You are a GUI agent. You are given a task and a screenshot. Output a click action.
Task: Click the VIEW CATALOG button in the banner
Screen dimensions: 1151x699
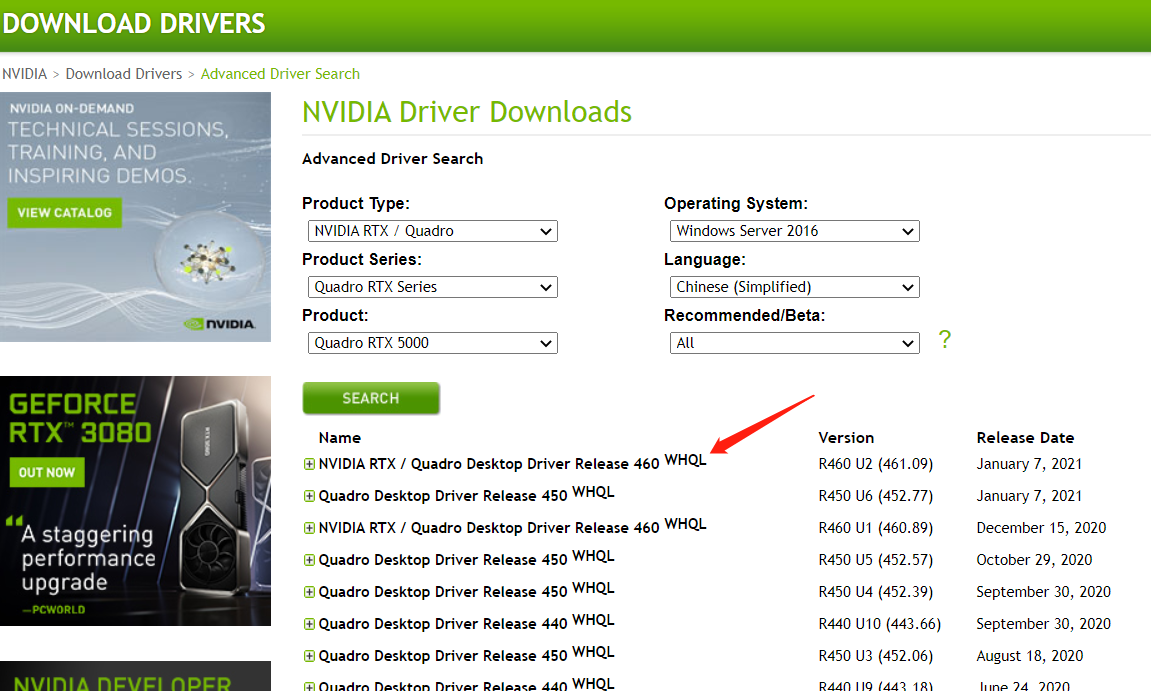click(x=65, y=213)
